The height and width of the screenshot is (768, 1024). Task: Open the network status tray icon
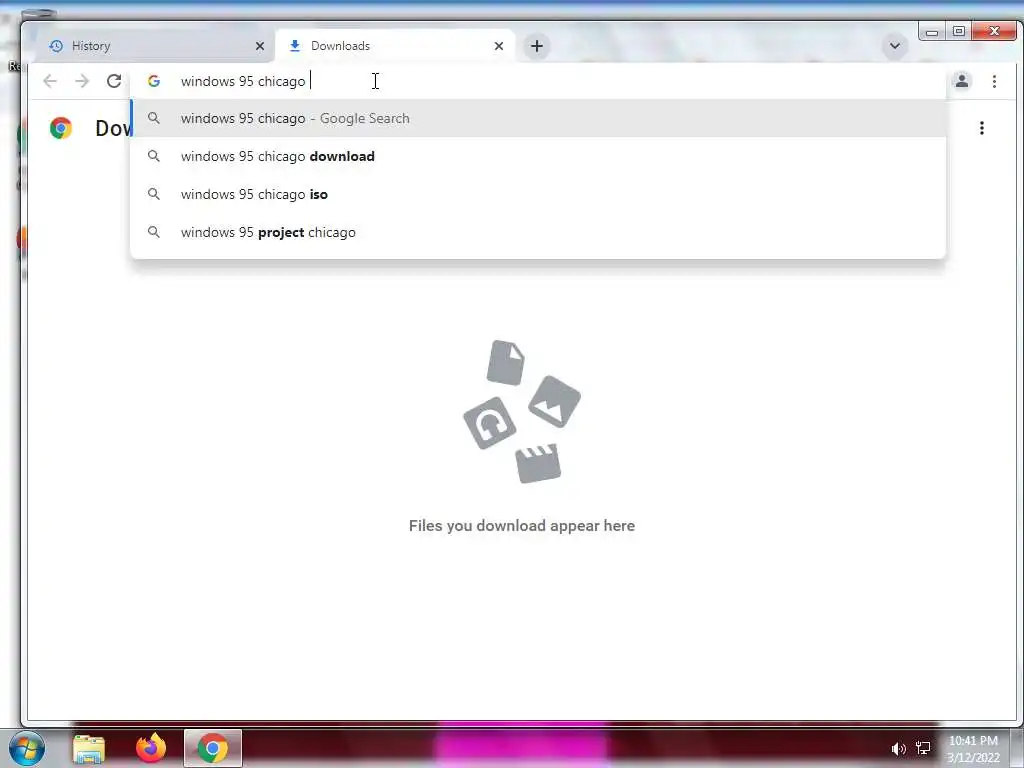click(x=923, y=748)
